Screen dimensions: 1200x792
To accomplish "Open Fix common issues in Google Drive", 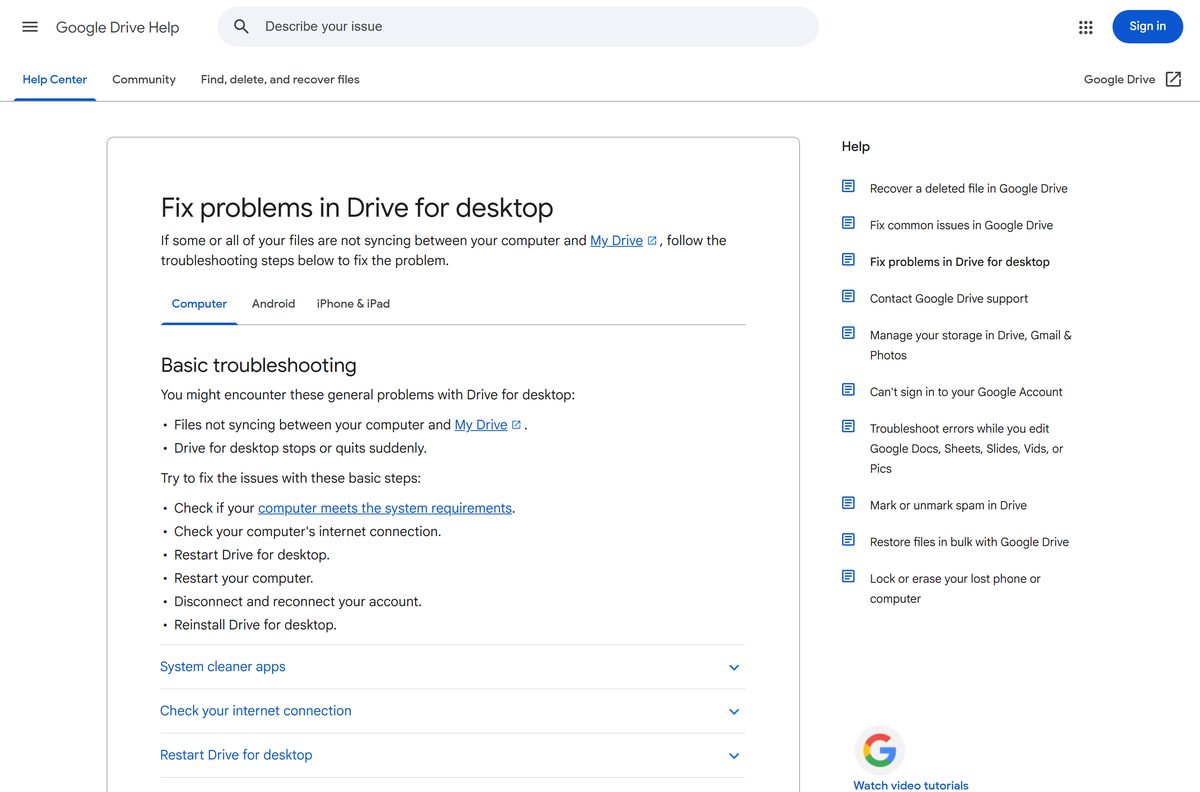I will click(961, 225).
